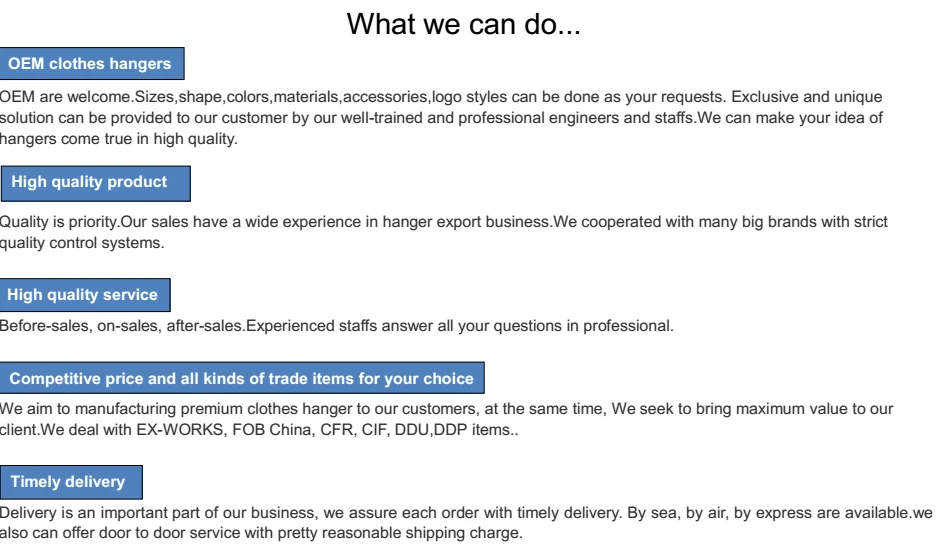Select the Timely delivery label
Viewport: 944px width, 544px height.
[68, 482]
